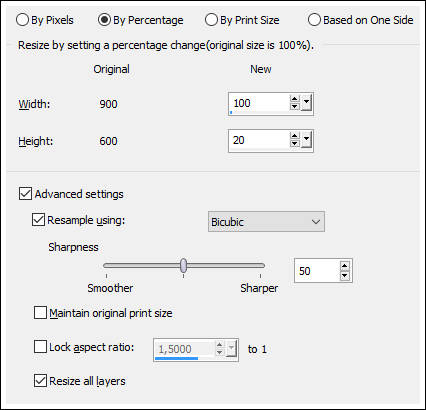Increase Height value with up arrow
Screen dimensions: 426x410
[294, 136]
